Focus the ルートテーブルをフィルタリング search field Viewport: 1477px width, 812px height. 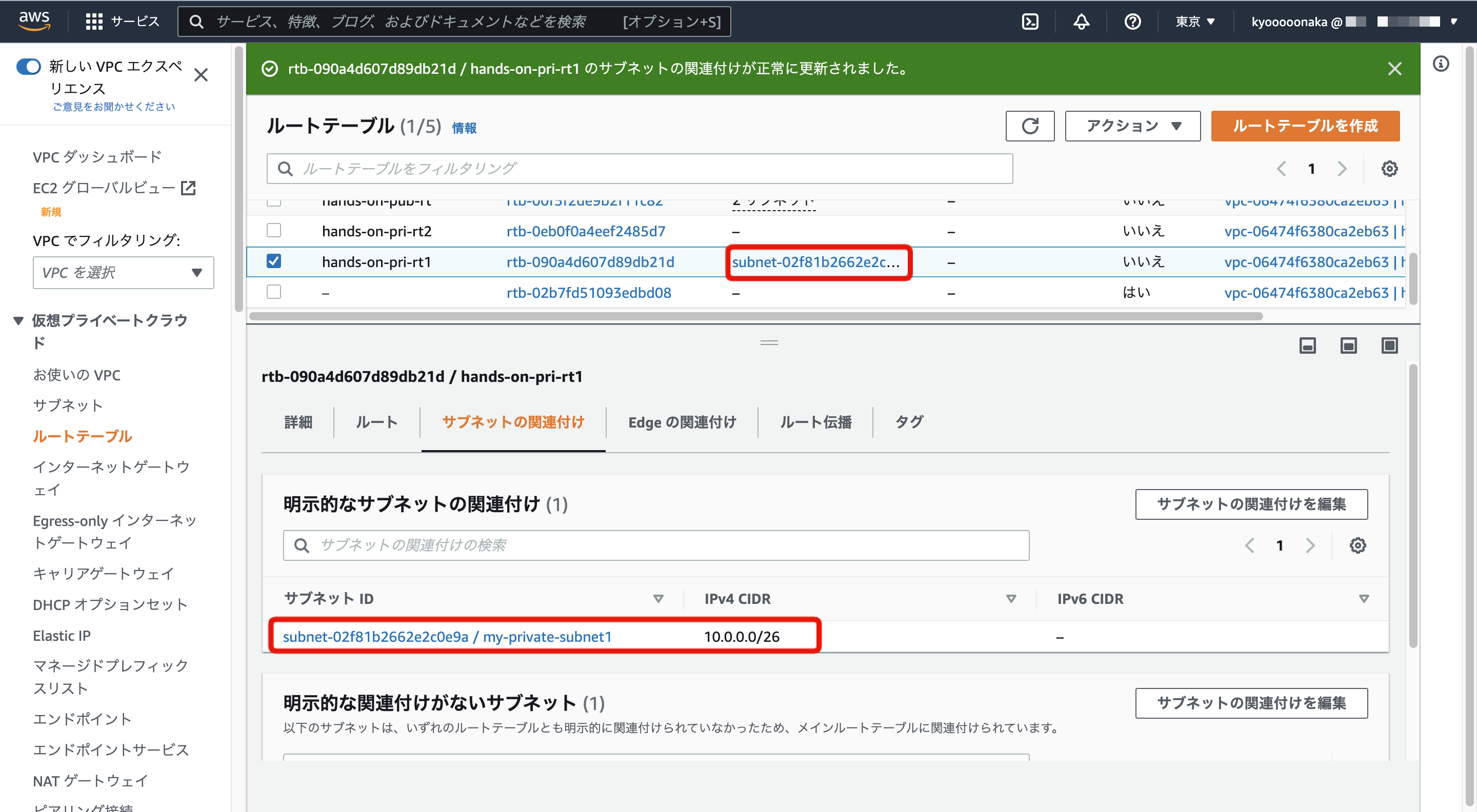coord(640,169)
